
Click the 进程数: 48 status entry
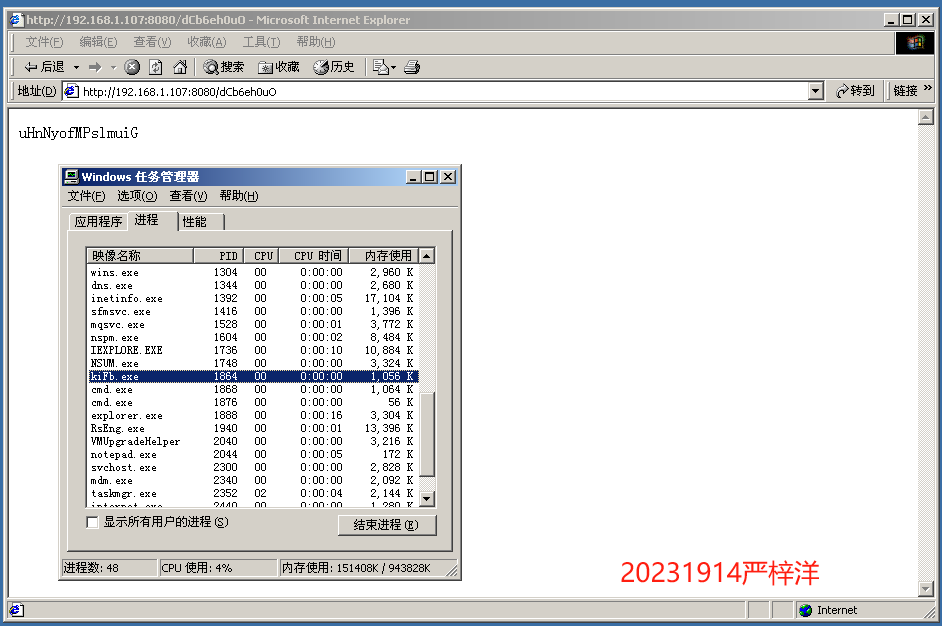109,568
